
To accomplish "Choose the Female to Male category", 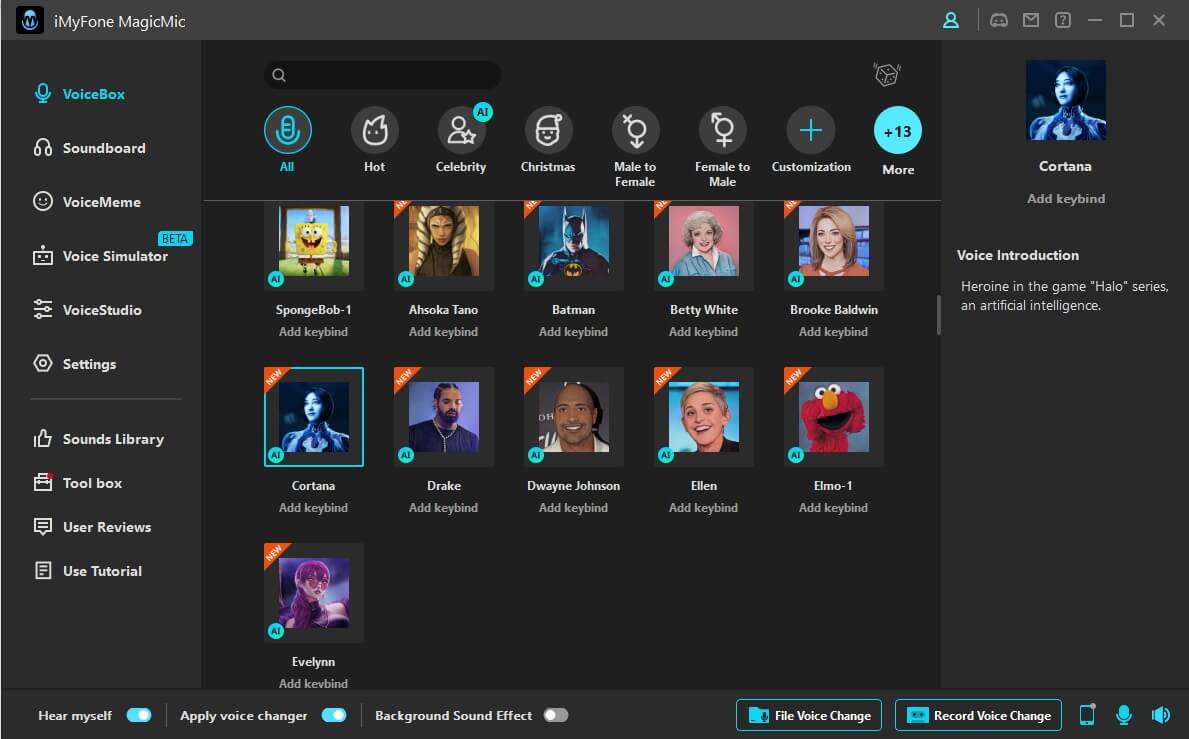I will click(x=723, y=130).
